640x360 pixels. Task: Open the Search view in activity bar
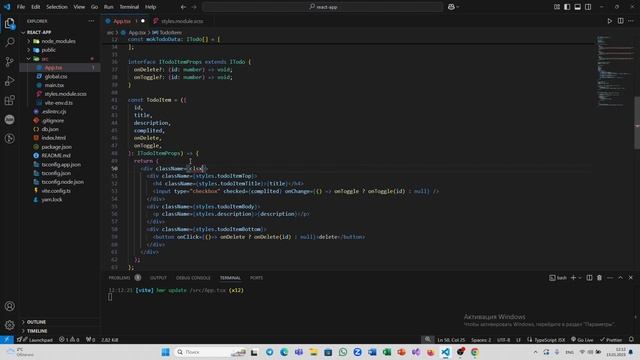(9, 42)
